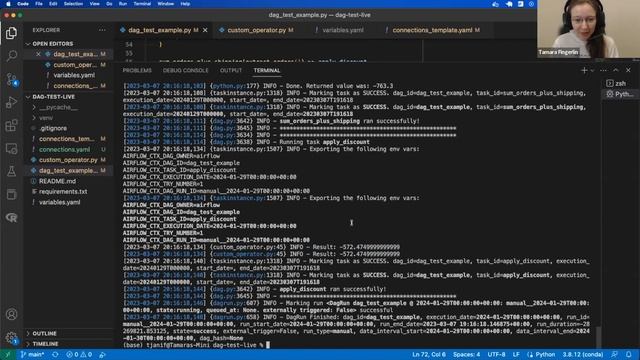This screenshot has height=360, width=640.
Task: Create a new terminal with plus icon
Action: [584, 71]
